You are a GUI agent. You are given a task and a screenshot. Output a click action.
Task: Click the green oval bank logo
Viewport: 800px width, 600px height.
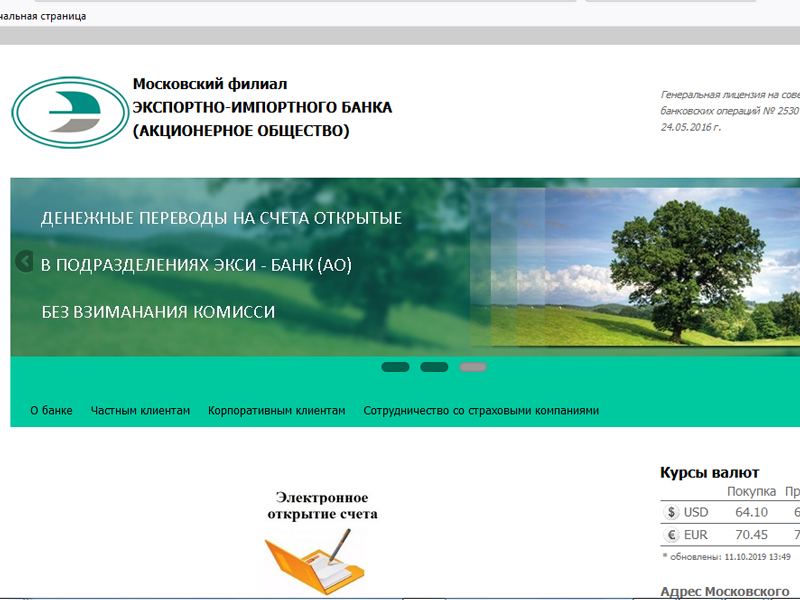[70, 112]
